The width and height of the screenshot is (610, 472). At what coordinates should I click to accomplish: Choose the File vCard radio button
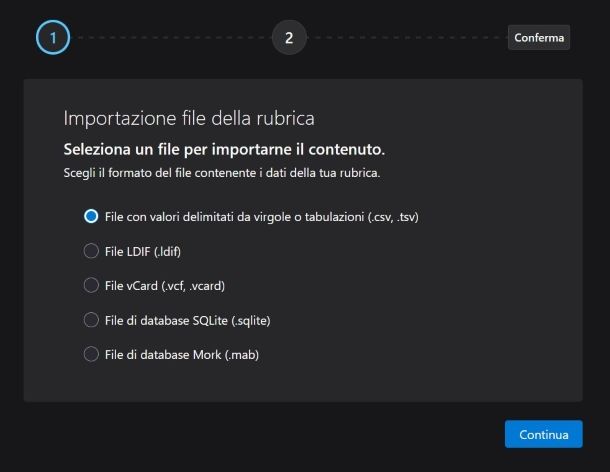point(91,285)
